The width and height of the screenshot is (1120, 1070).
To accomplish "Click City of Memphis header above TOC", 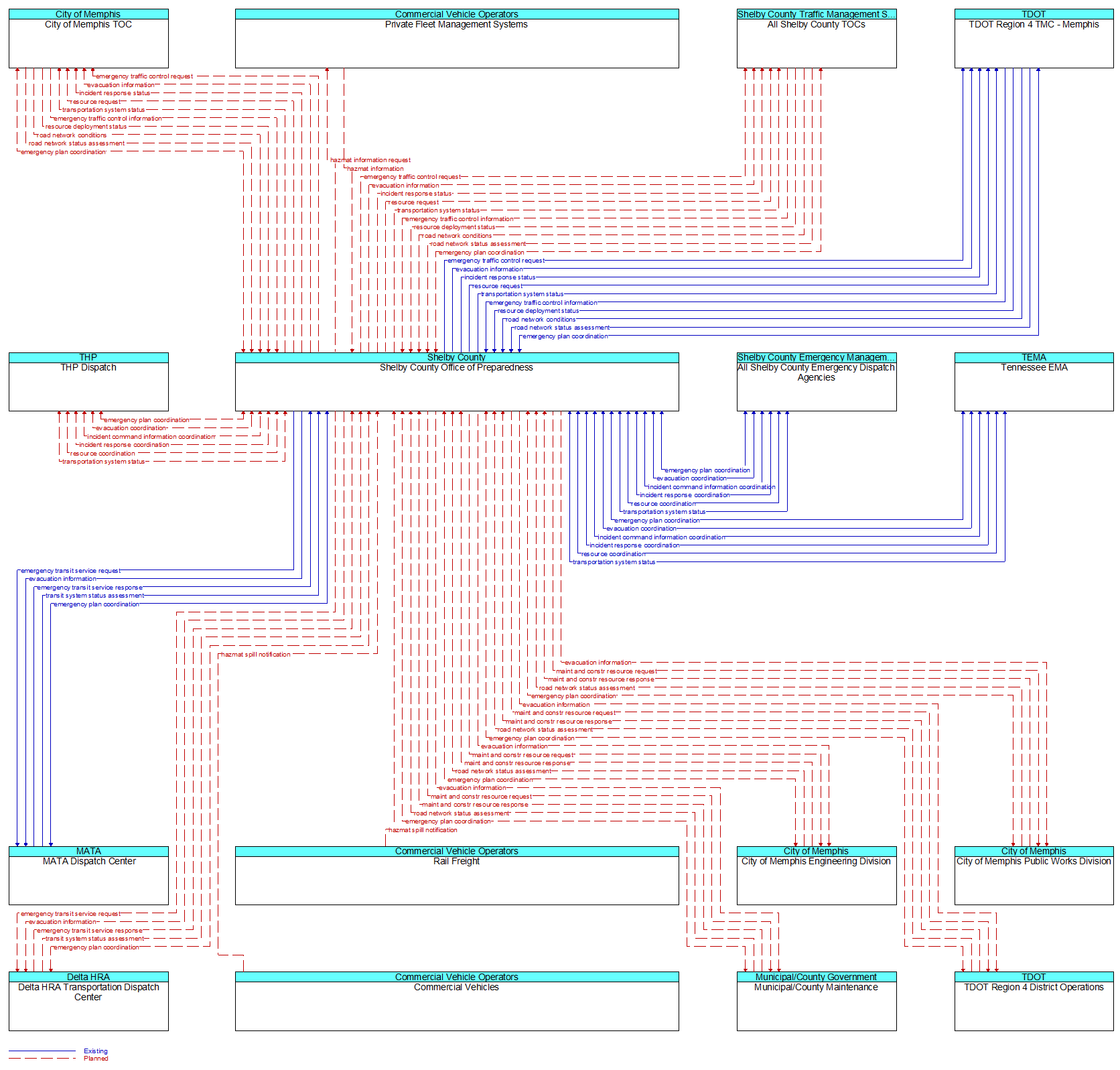I will coord(88,14).
